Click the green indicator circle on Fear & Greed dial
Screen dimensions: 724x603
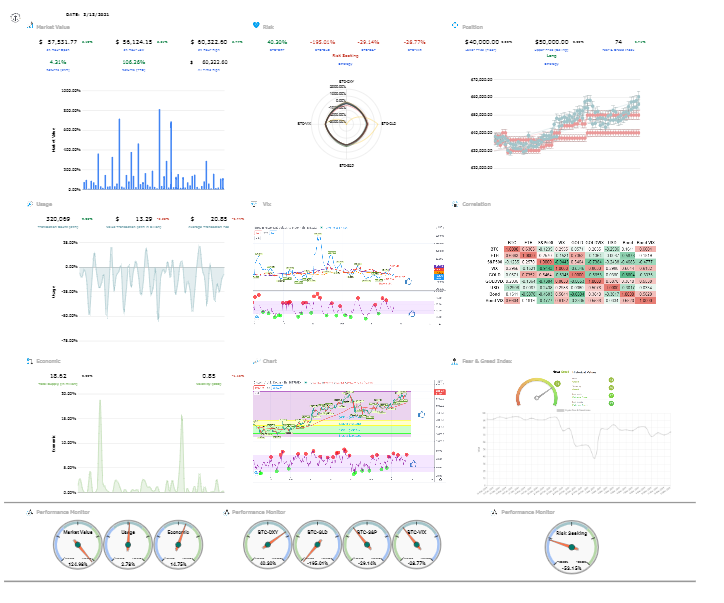[557, 384]
